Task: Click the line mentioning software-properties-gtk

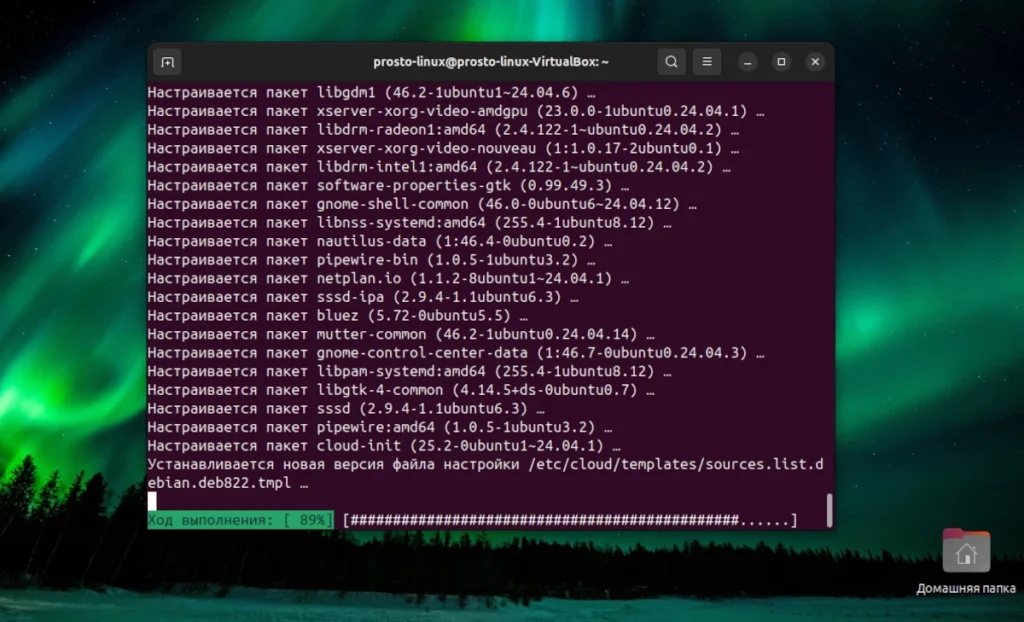Action: (388, 186)
